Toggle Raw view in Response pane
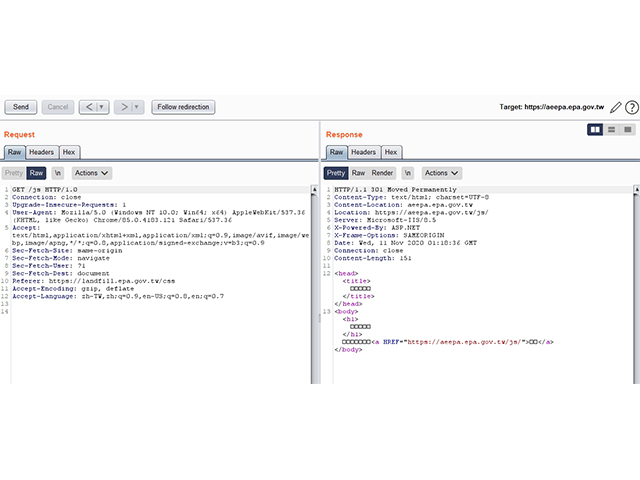Image resolution: width=640 pixels, height=480 pixels. [x=358, y=173]
